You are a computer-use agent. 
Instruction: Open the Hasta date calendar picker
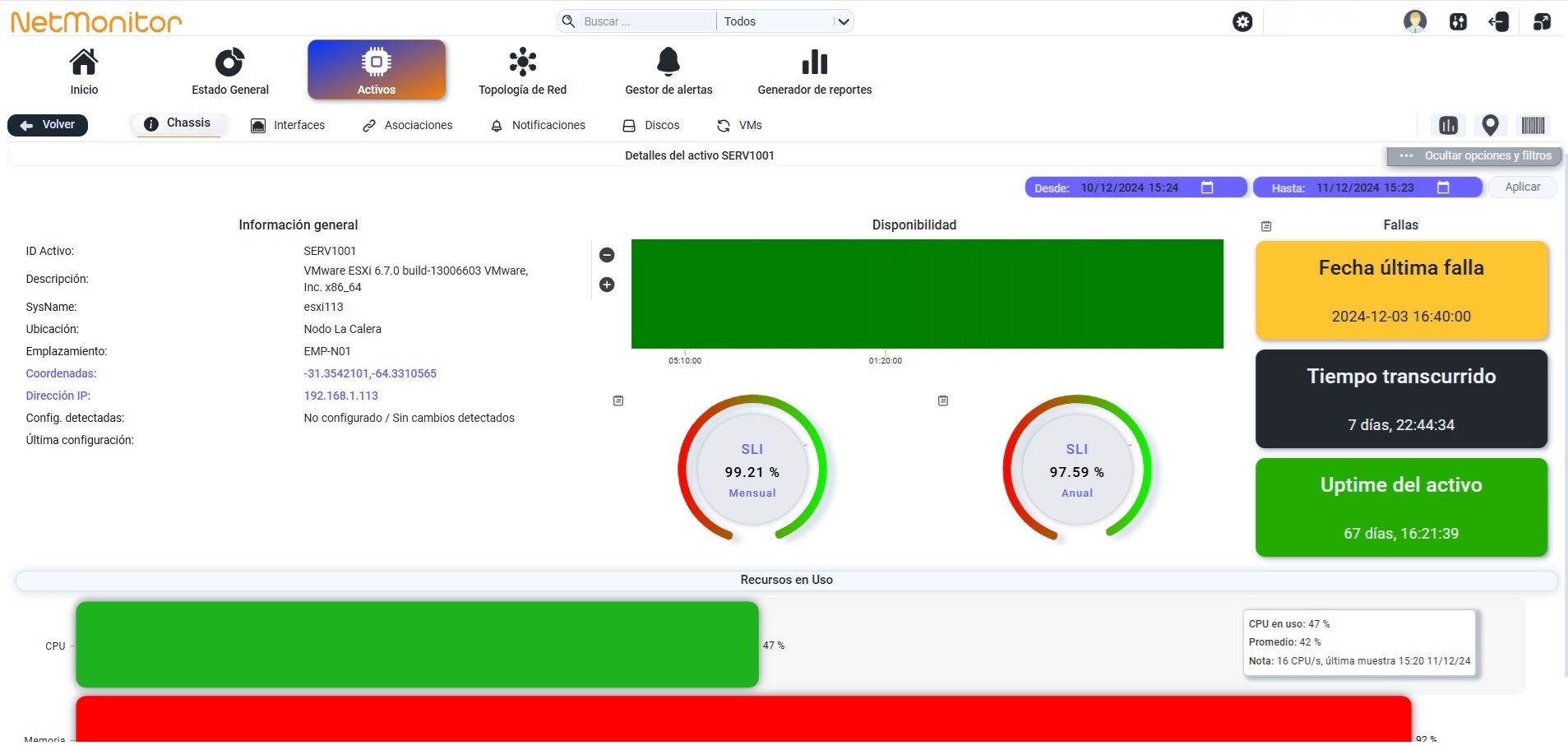pyautogui.click(x=1442, y=187)
